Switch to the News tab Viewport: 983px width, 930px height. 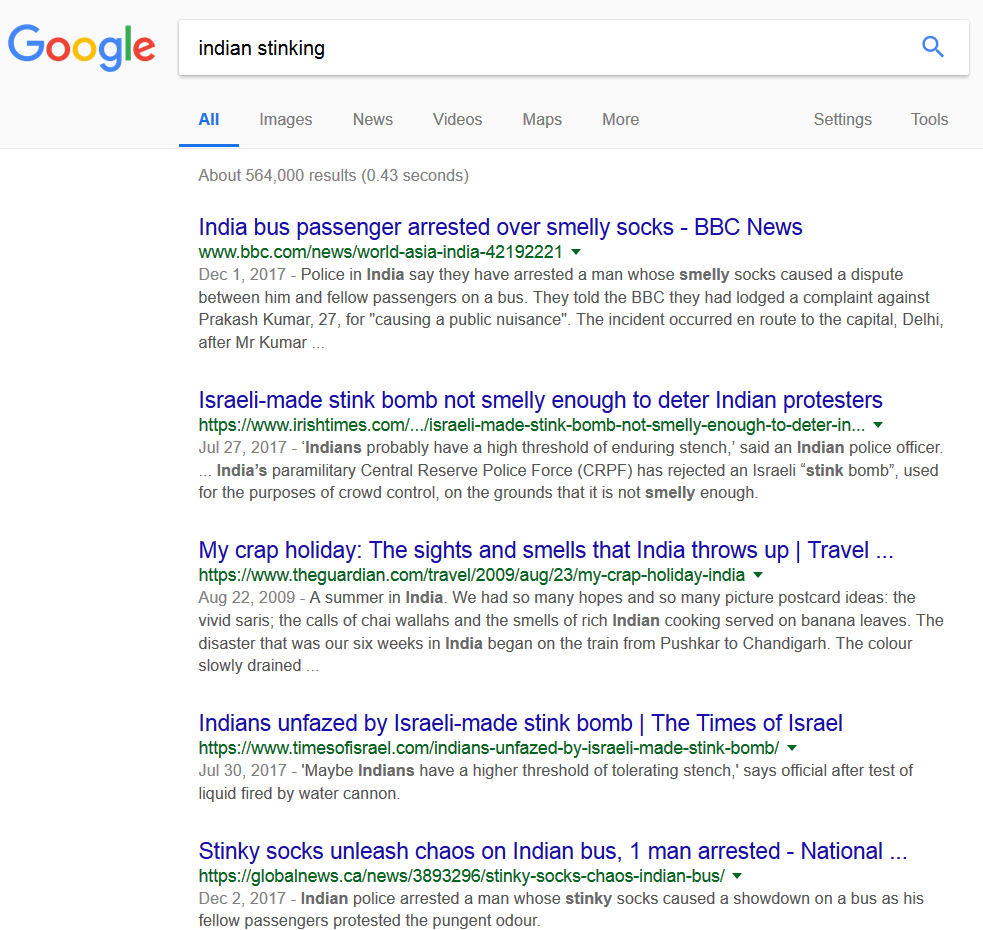372,119
